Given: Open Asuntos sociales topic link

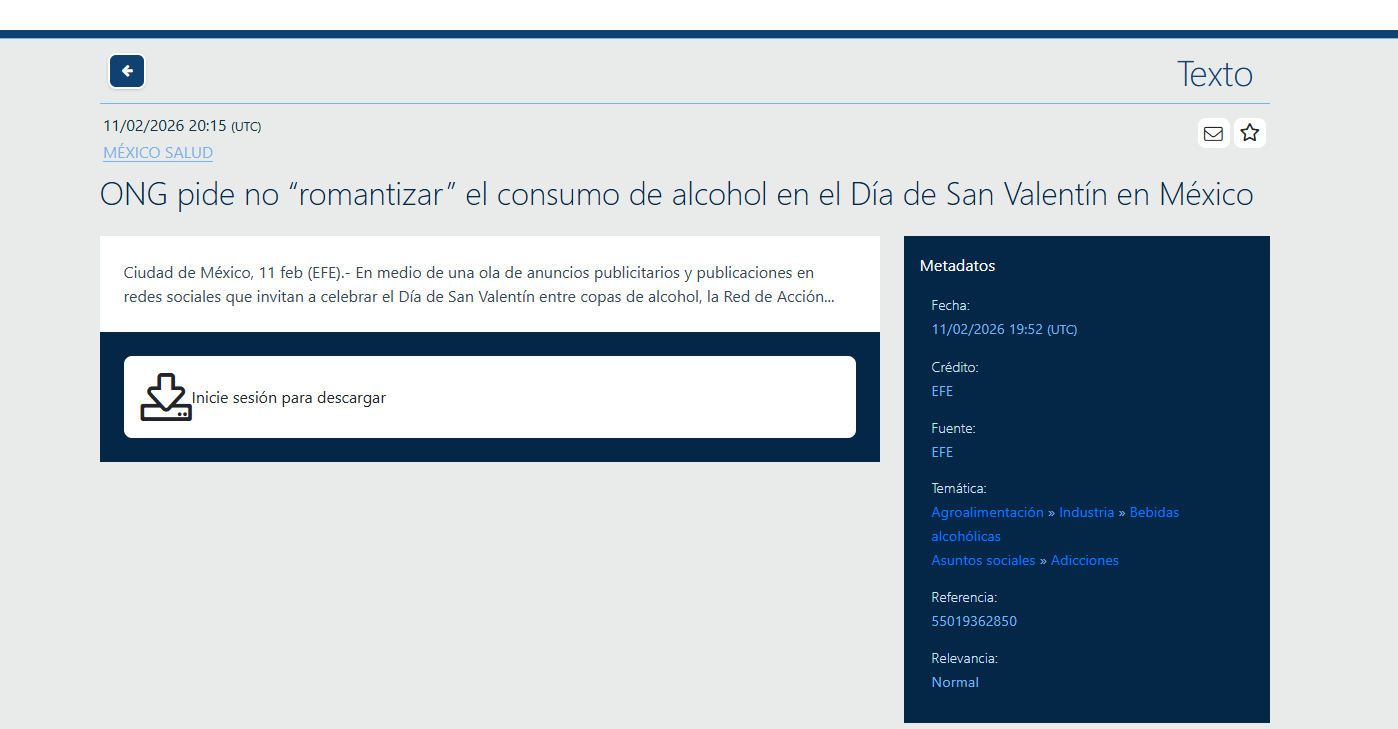Looking at the screenshot, I should pyautogui.click(x=983, y=560).
